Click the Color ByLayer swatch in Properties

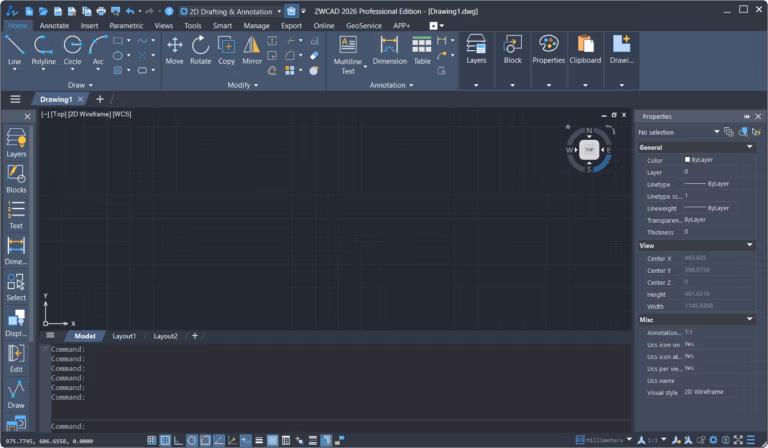tap(687, 160)
